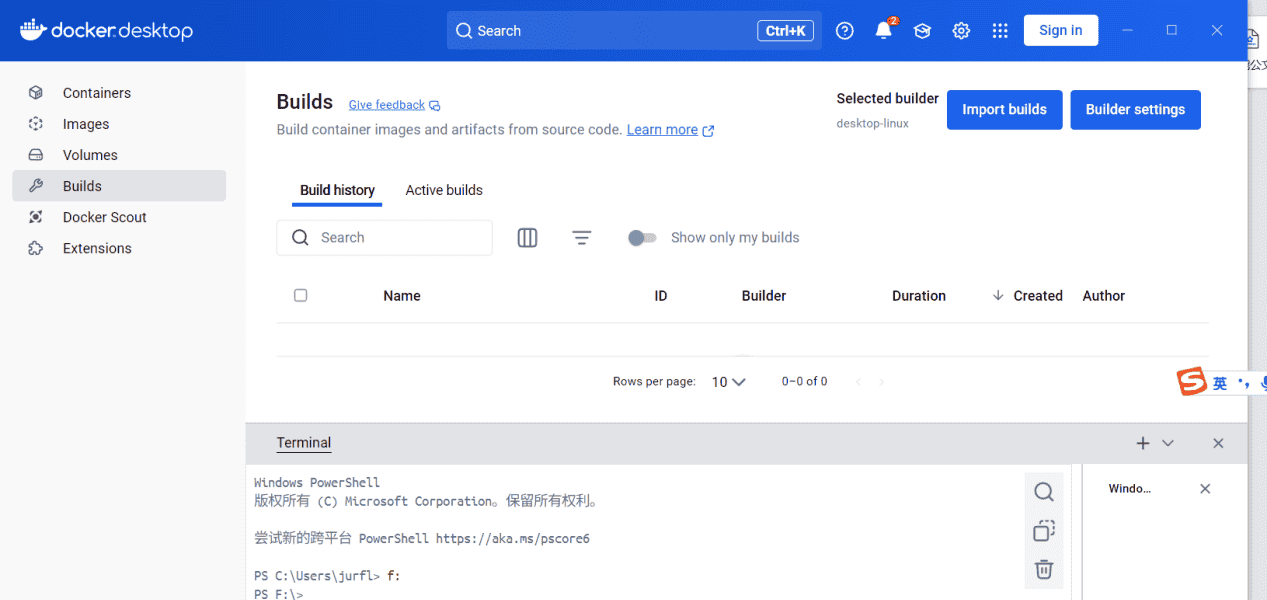The image size is (1267, 600).
Task: Open the help question mark icon
Action: tap(845, 31)
